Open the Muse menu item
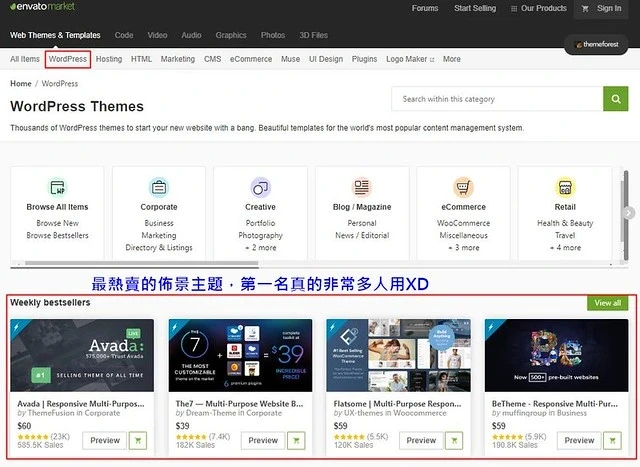The width and height of the screenshot is (640, 467). point(291,59)
